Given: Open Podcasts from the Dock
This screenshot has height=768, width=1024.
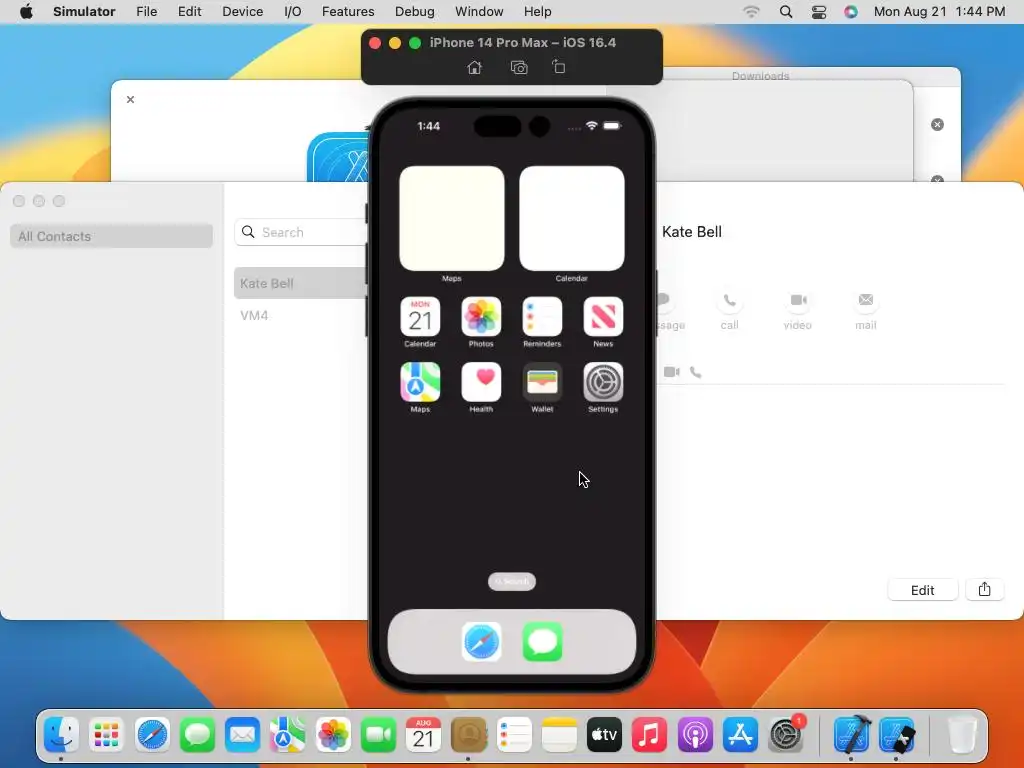Looking at the screenshot, I should coord(695,735).
